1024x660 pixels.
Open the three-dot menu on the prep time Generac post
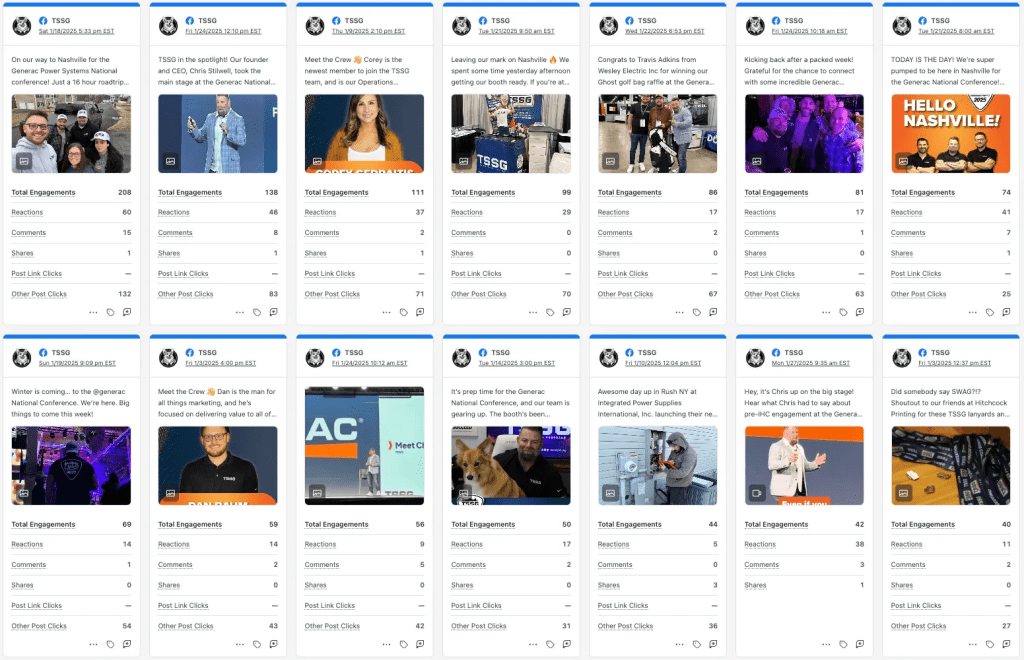pos(533,644)
